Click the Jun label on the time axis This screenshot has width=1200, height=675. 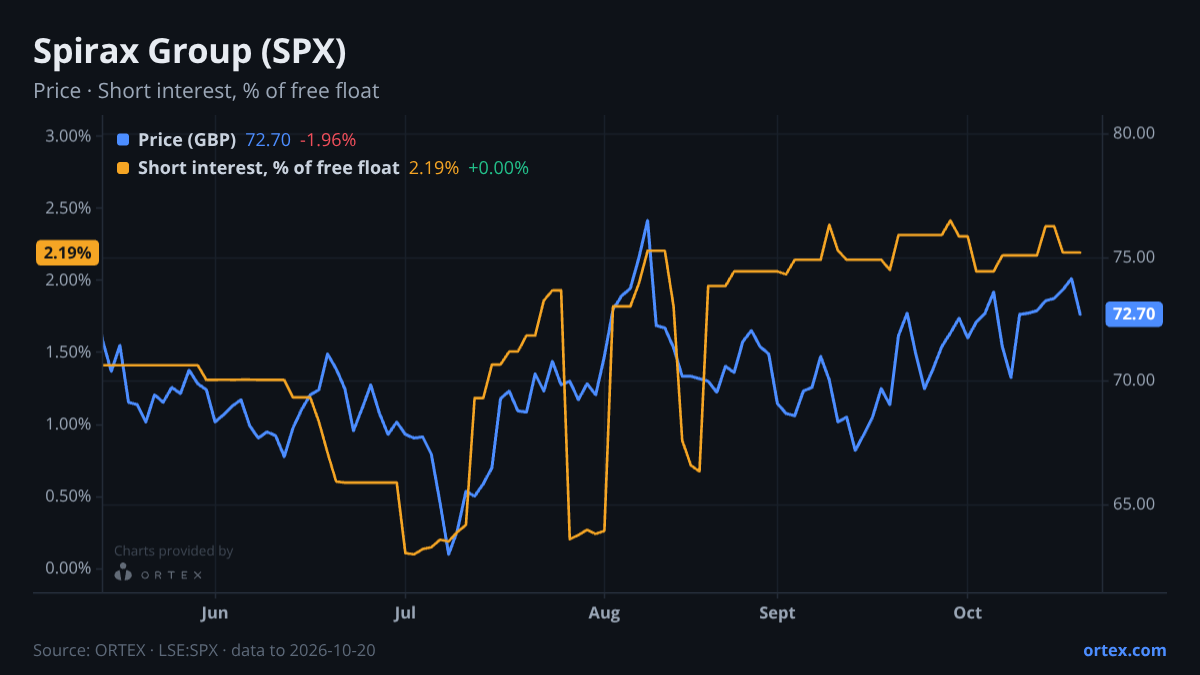point(214,612)
